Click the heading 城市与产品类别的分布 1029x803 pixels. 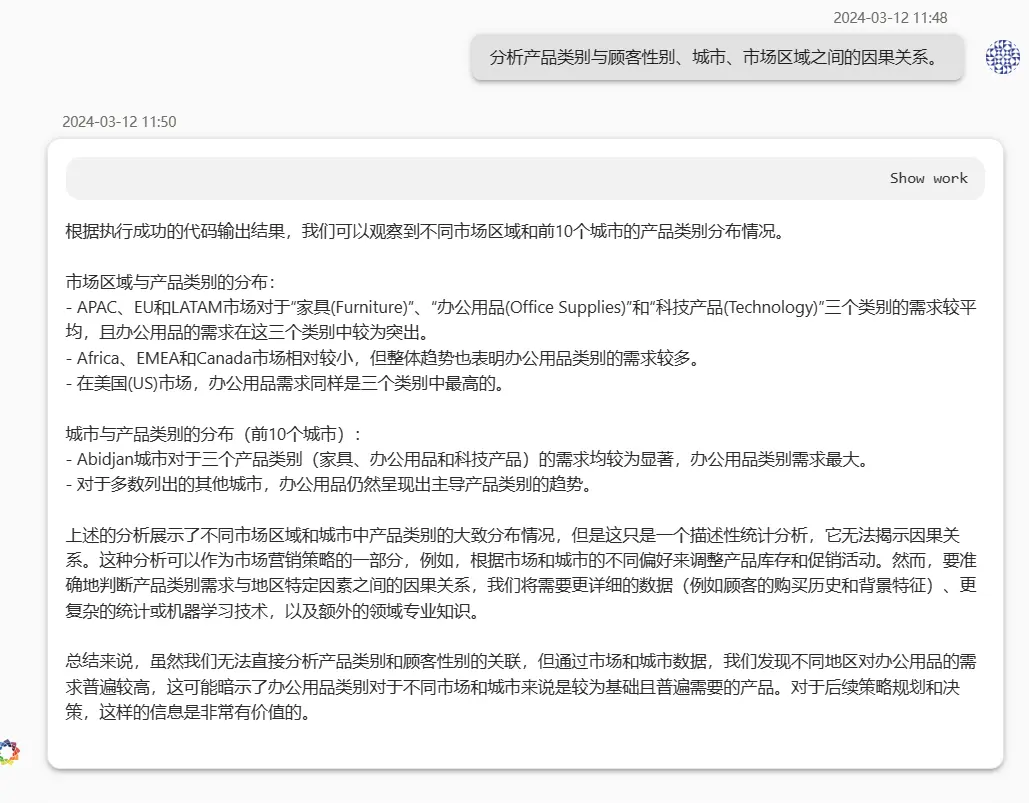tap(214, 434)
